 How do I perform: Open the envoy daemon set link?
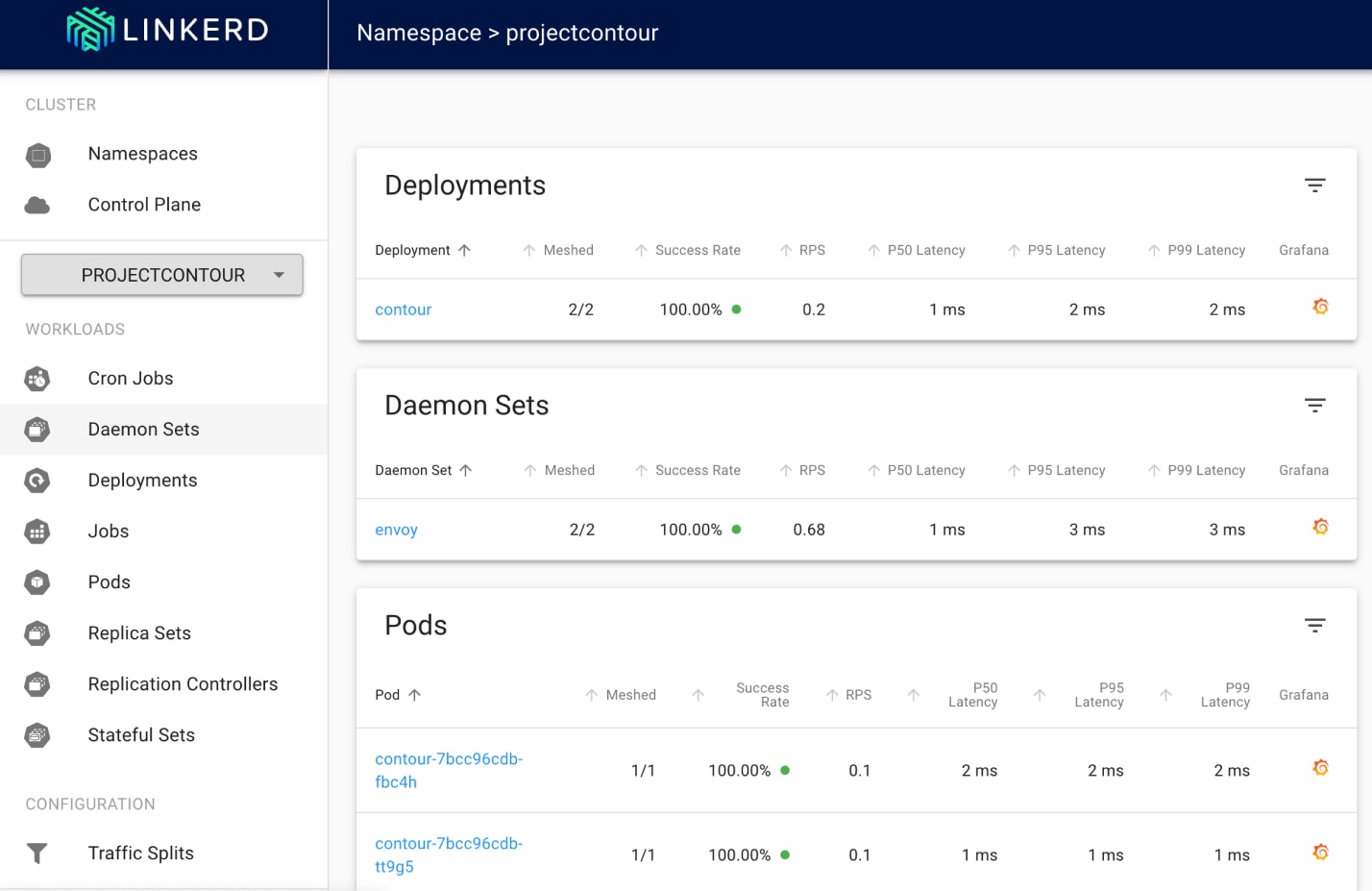396,530
